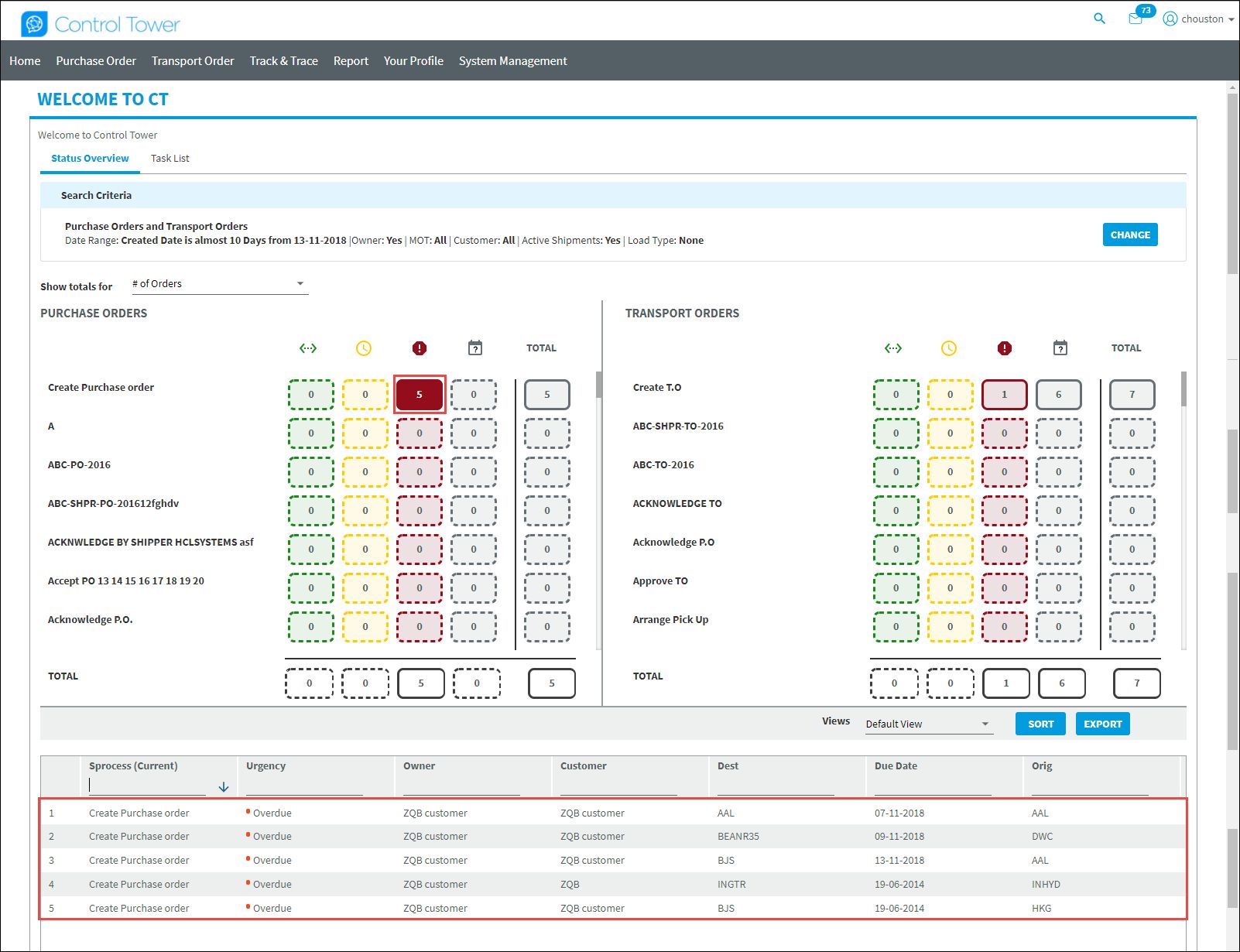This screenshot has width=1240, height=952.
Task: Focus the Urgency column filter field
Action: (304, 786)
